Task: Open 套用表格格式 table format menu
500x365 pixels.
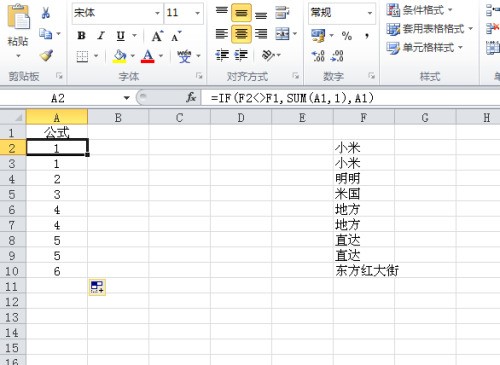Action: pyautogui.click(x=430, y=29)
